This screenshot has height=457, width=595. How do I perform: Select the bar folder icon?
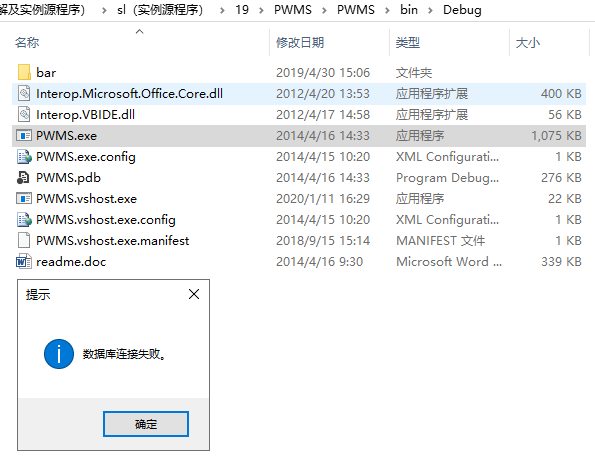click(x=24, y=72)
